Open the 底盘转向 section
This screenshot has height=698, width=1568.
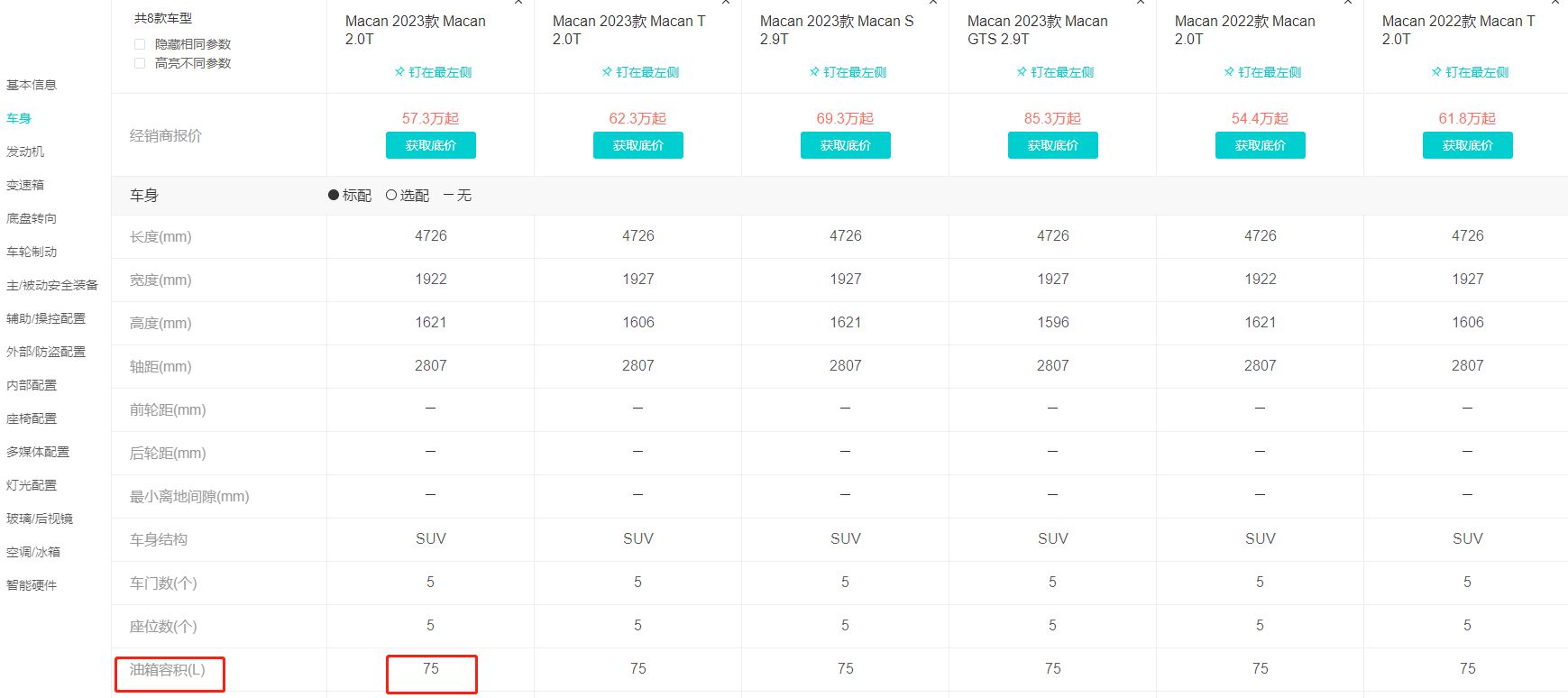[x=32, y=218]
